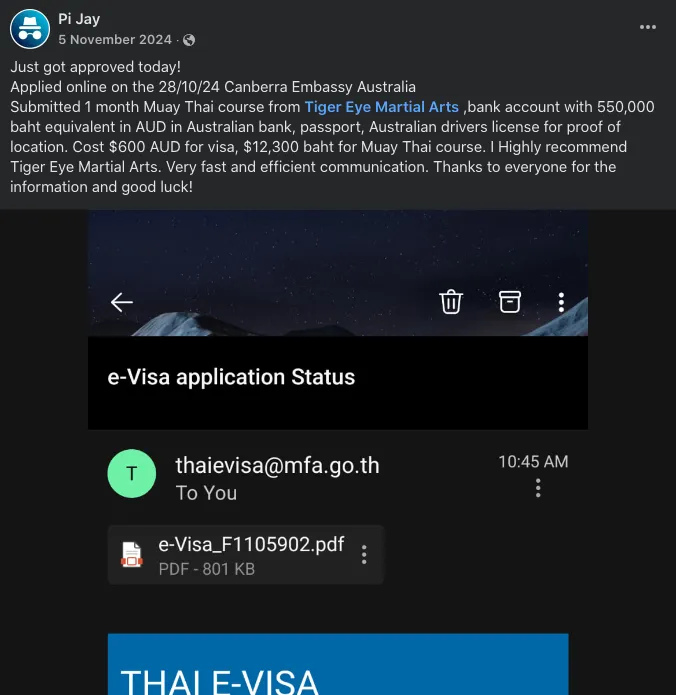Click the To You recipient line
The height and width of the screenshot is (695, 676).
pos(206,493)
